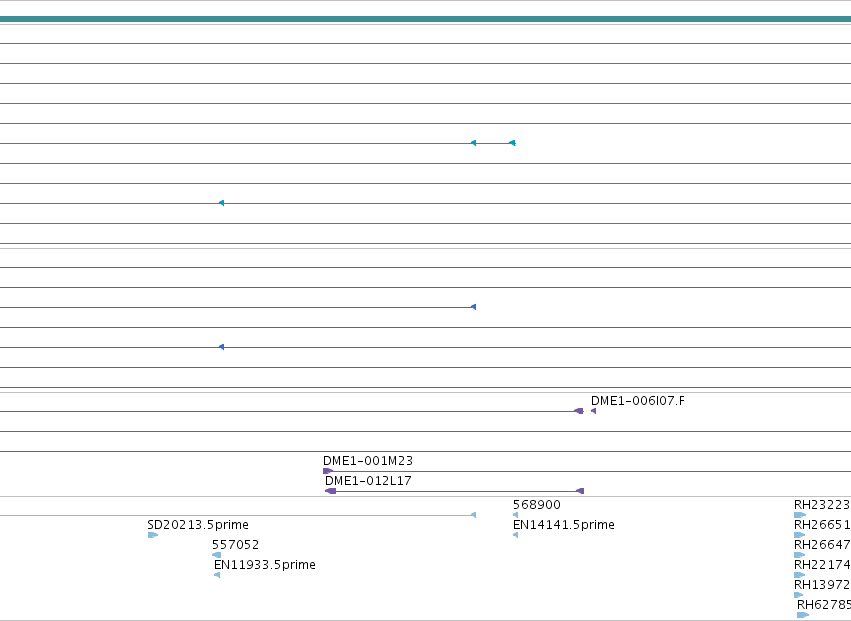Click the small arrowhead left of 568900
The image size is (851, 621).
tap(516, 515)
